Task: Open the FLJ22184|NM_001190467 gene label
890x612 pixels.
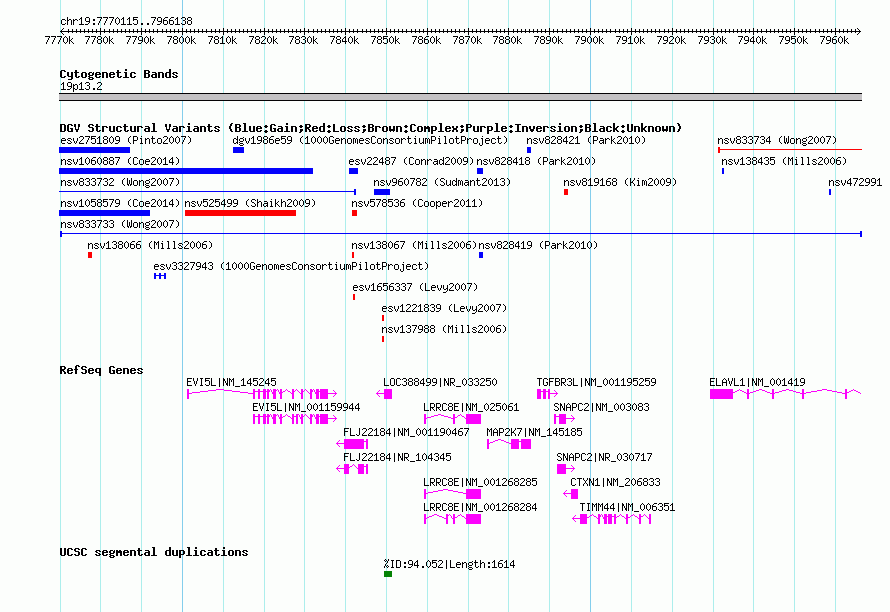Action: 406,432
